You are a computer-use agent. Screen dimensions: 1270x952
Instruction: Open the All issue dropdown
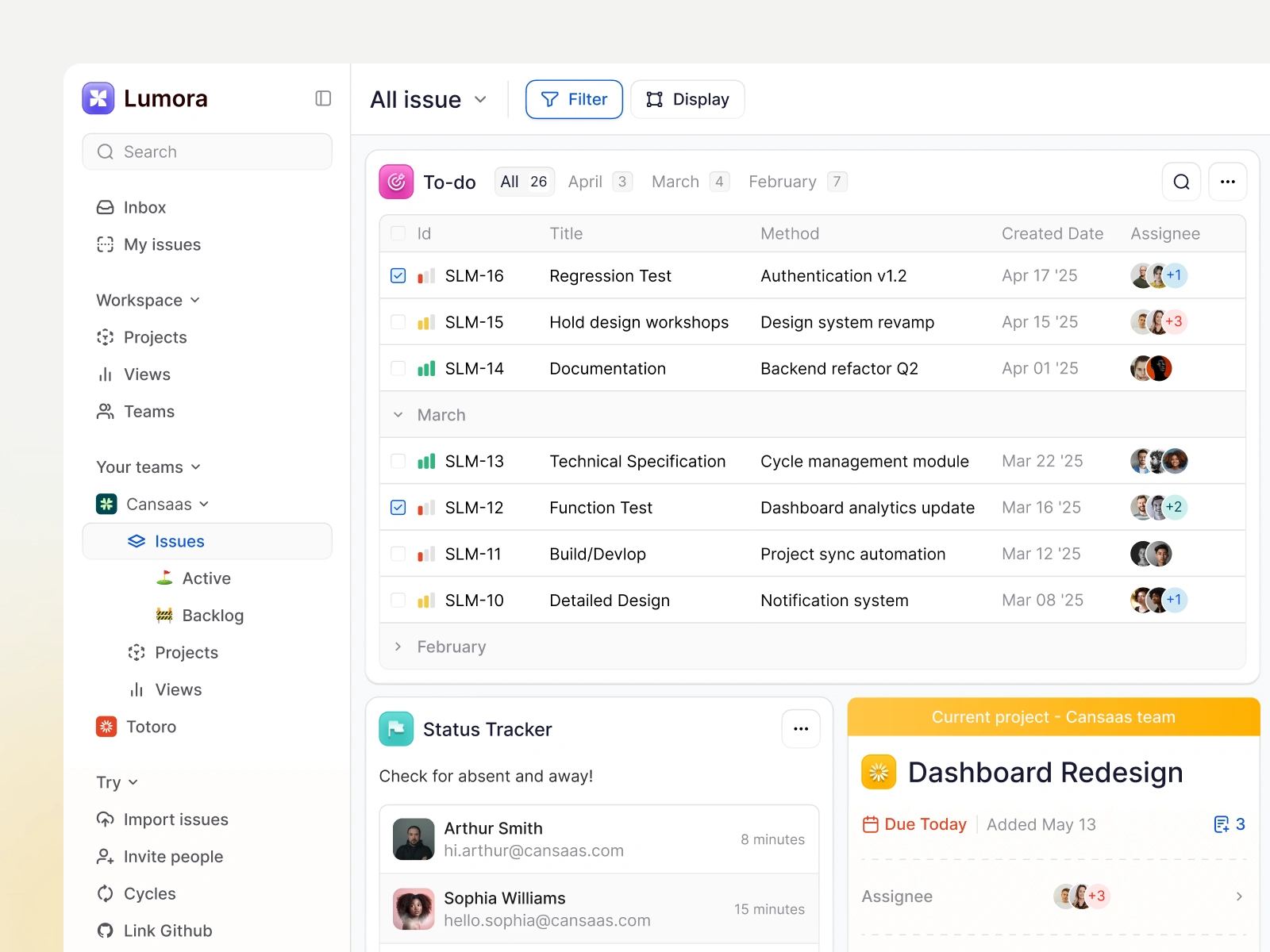(x=429, y=99)
